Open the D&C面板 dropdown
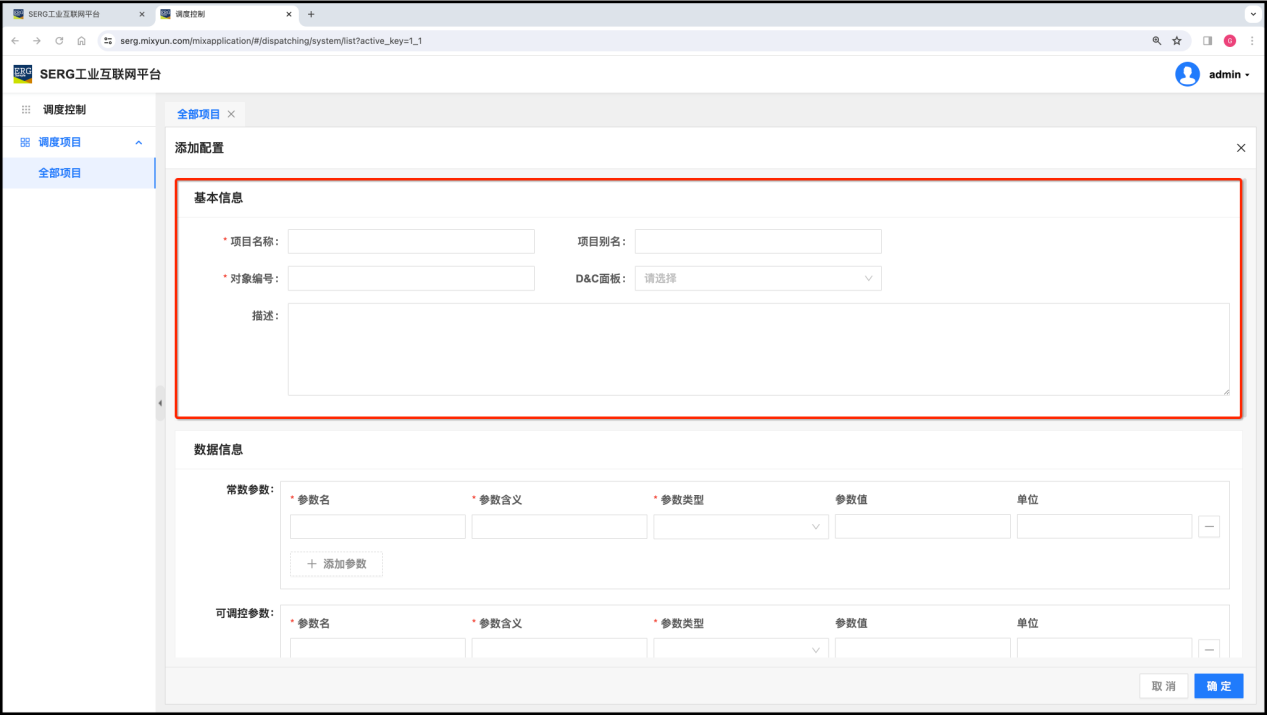Viewport: 1267px width, 715px height. pyautogui.click(x=758, y=279)
